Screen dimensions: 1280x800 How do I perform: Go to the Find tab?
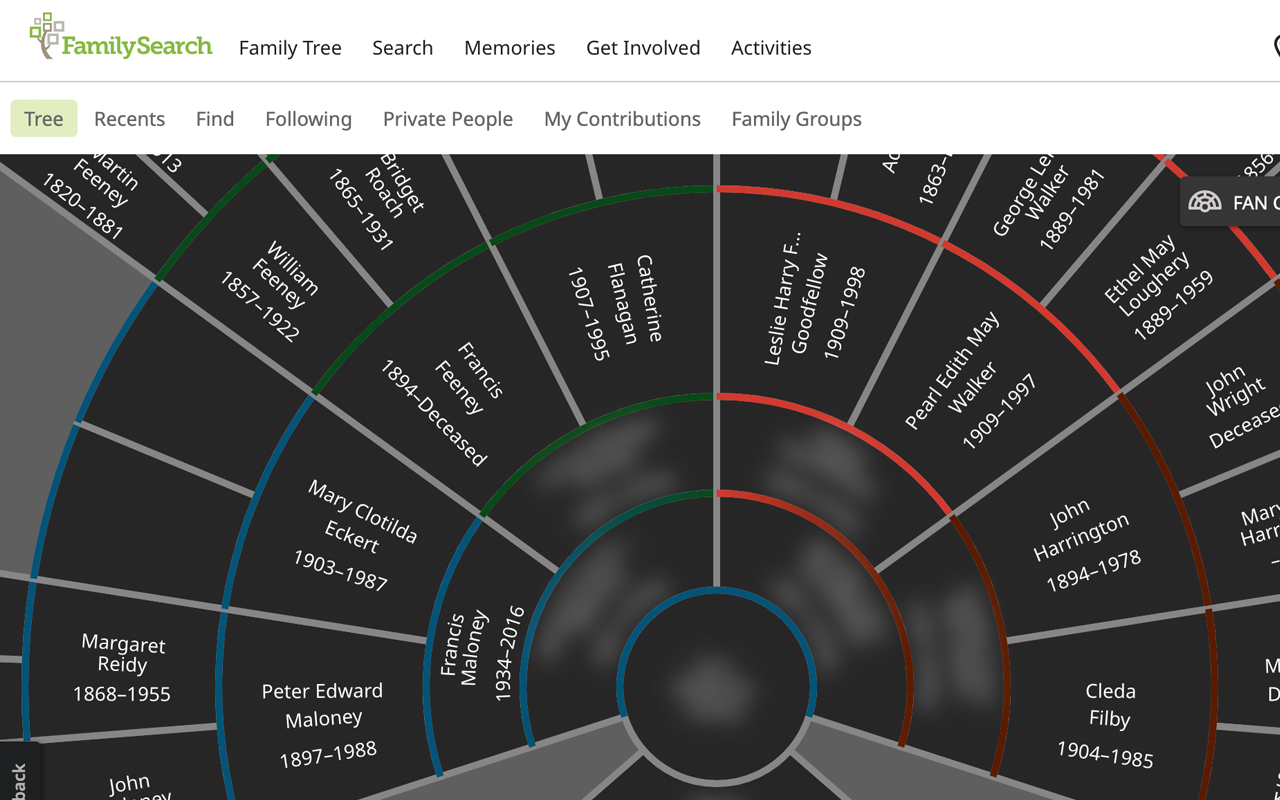point(215,119)
